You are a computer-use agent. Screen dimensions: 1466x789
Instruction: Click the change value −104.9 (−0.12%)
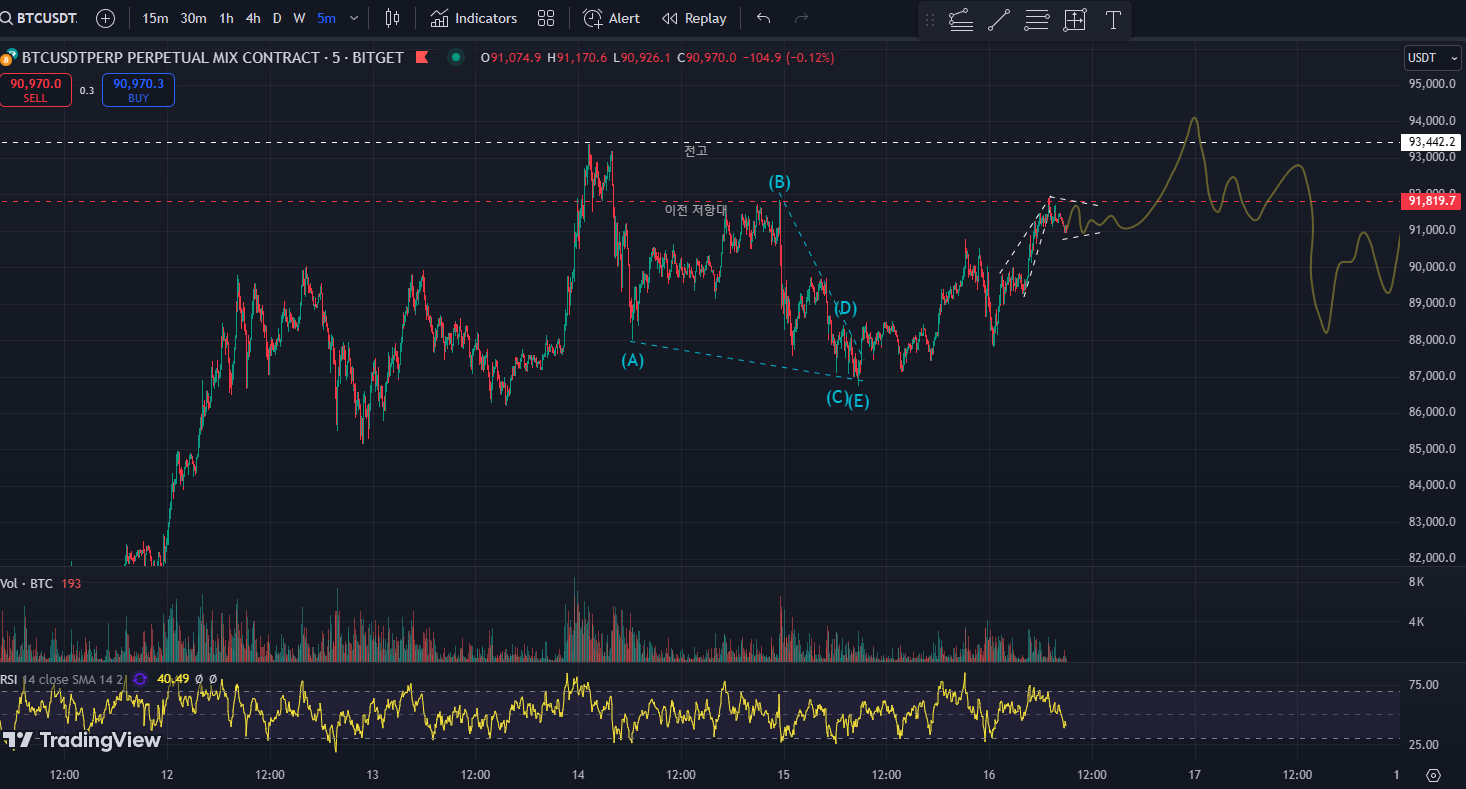(x=788, y=58)
